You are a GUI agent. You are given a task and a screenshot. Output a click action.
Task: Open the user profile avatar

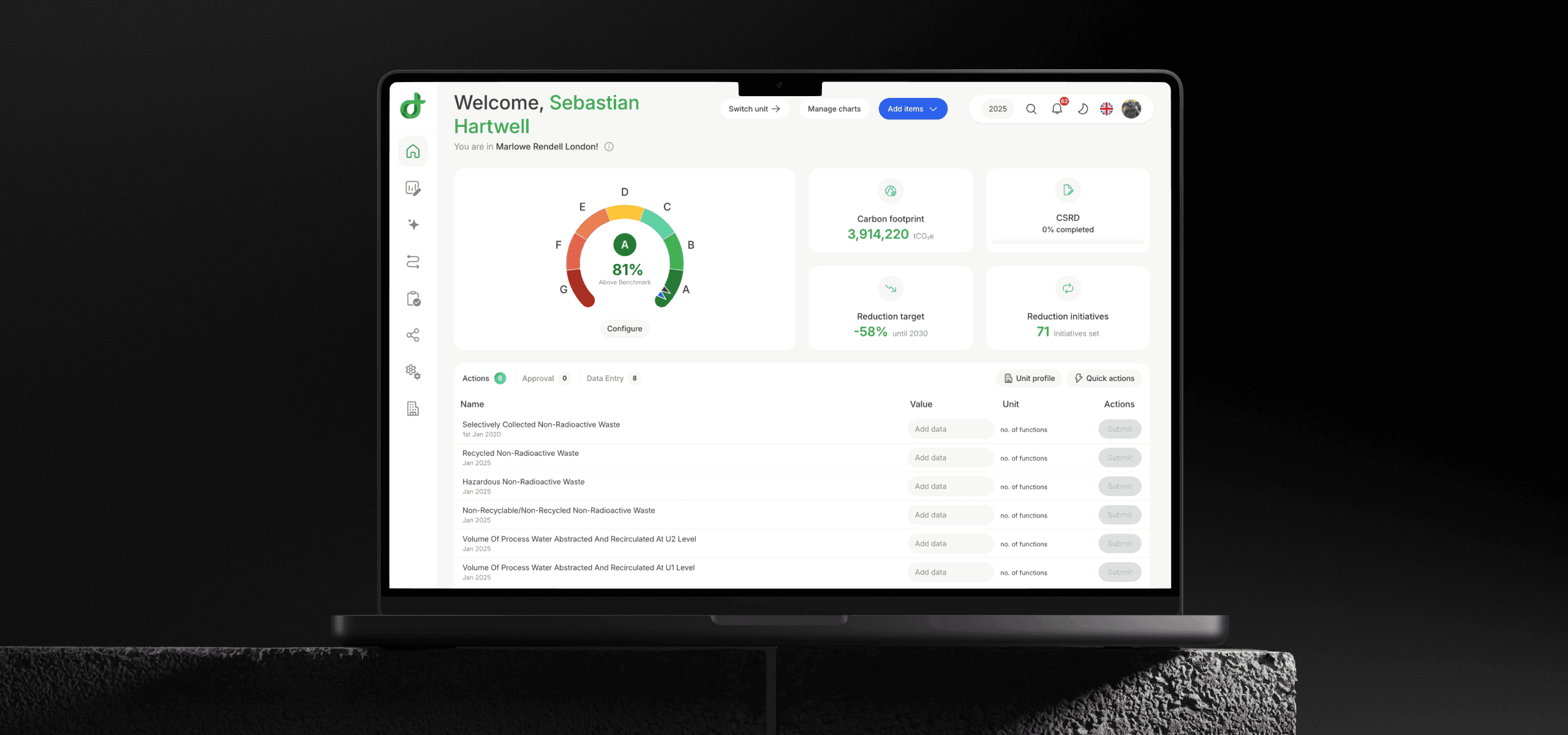(x=1131, y=109)
